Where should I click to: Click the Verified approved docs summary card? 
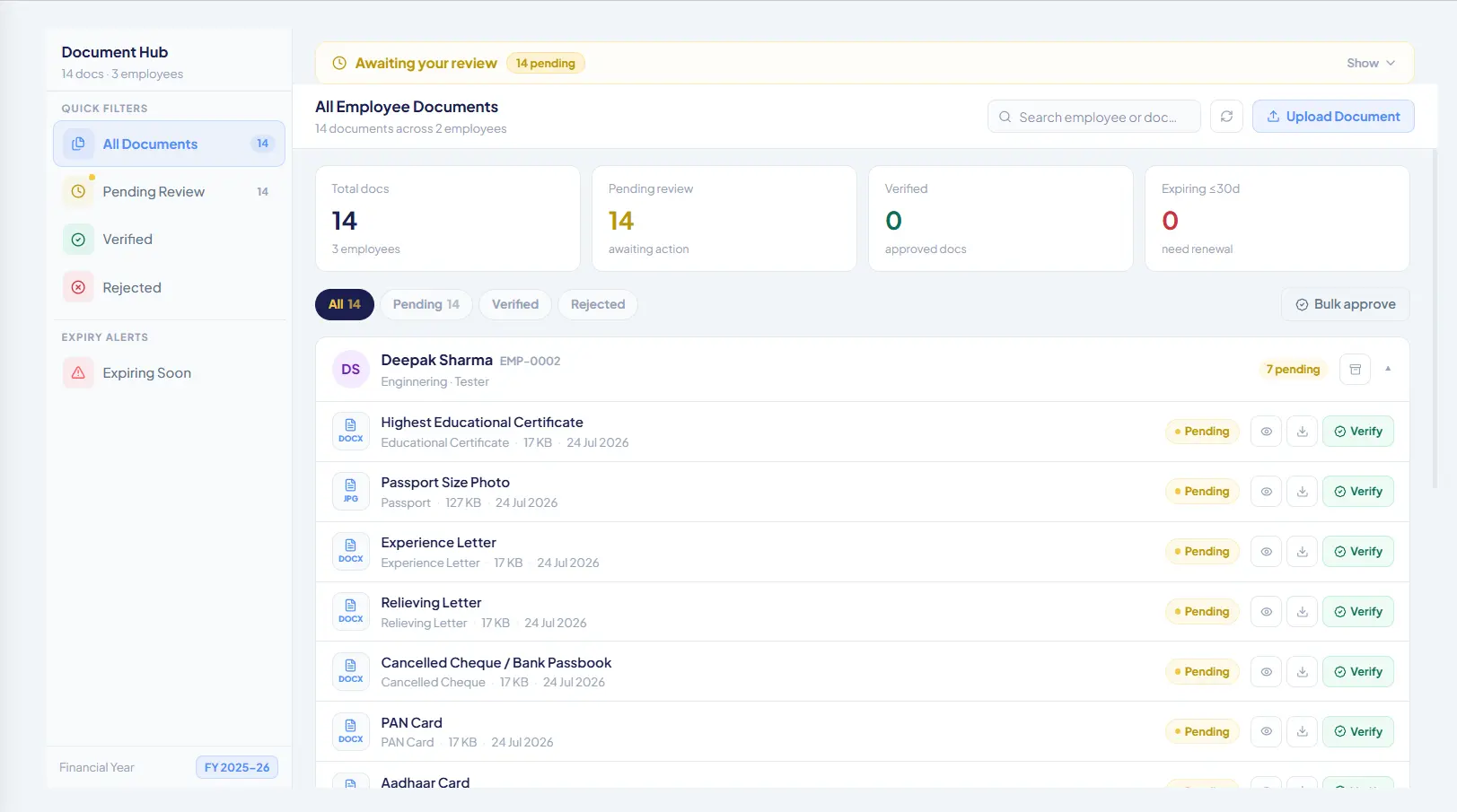tap(1001, 219)
